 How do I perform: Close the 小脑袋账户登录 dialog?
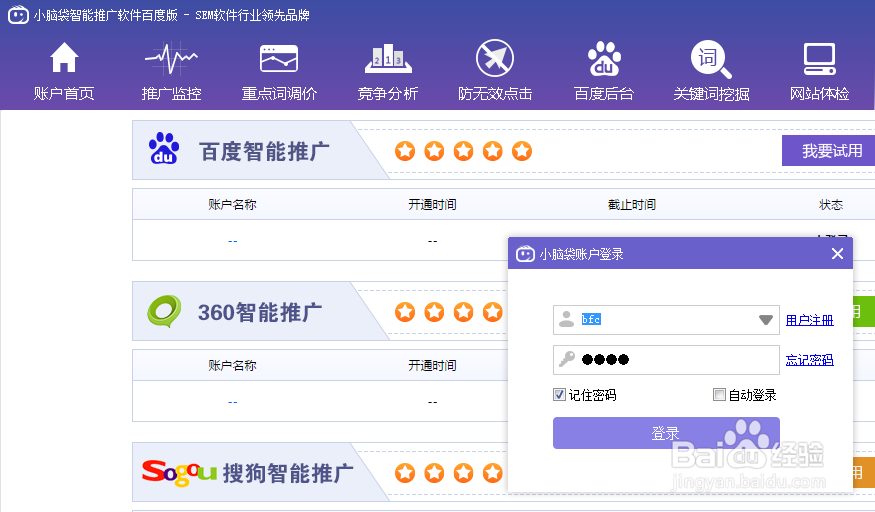click(837, 254)
